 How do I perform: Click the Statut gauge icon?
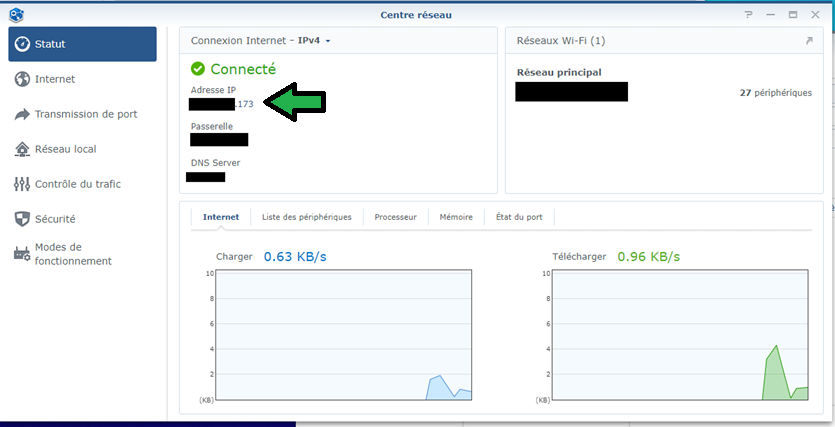tap(22, 44)
